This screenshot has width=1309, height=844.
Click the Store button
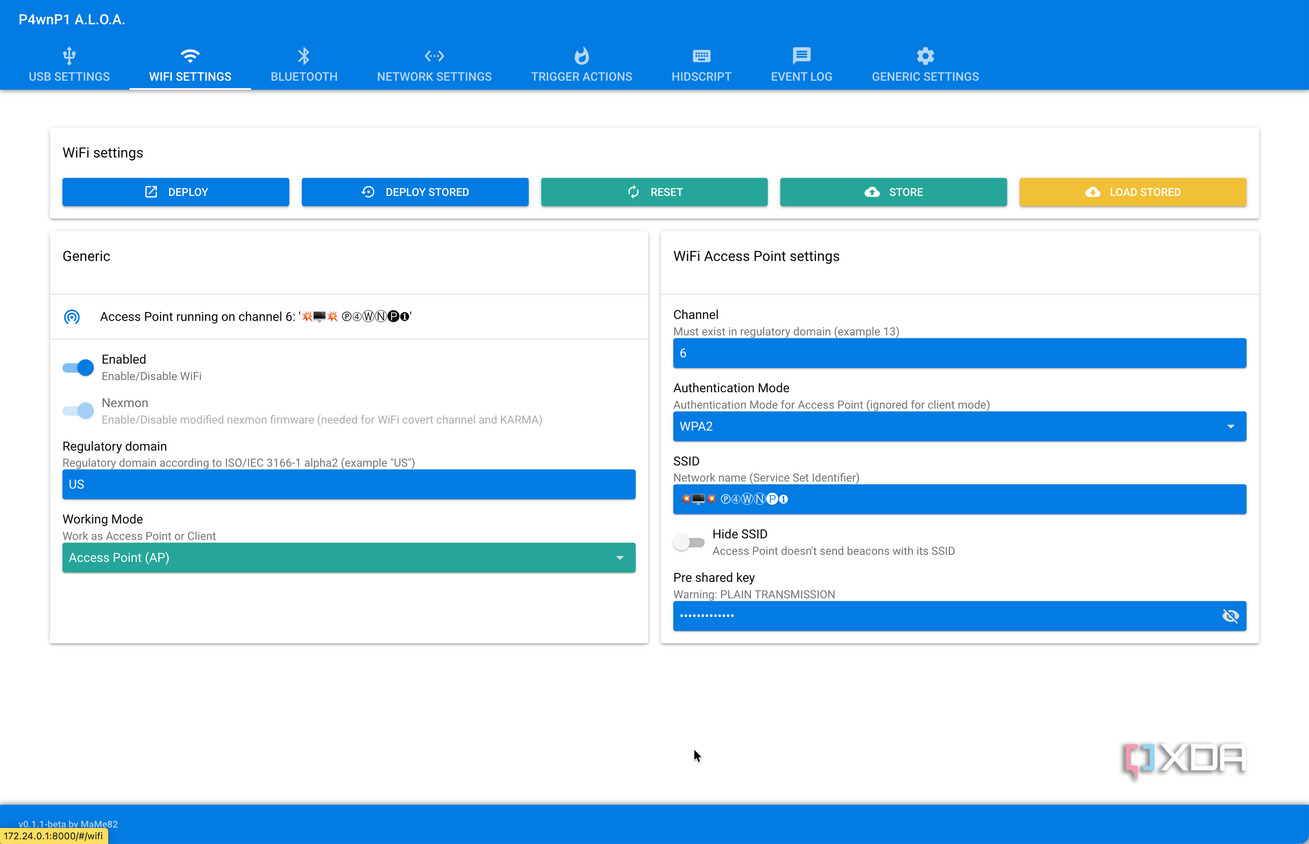(893, 192)
